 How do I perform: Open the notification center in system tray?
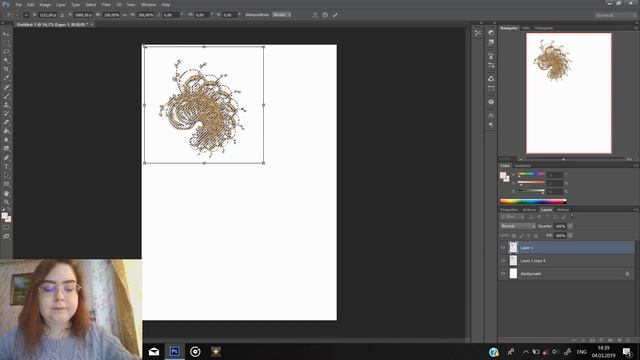[x=627, y=351]
